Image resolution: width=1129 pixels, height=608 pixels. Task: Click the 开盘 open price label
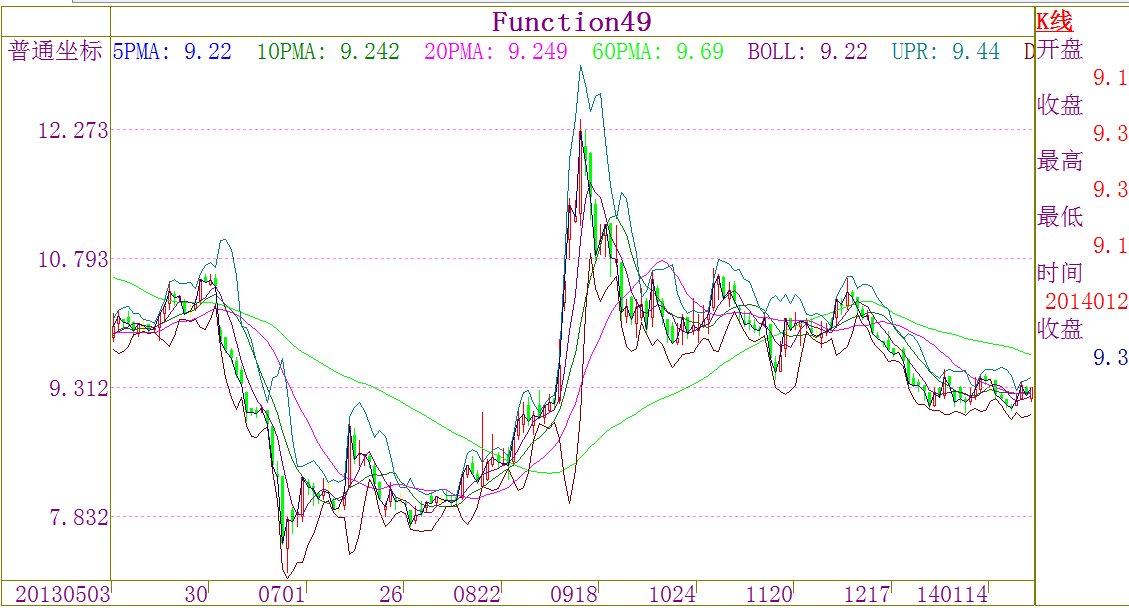click(1060, 50)
